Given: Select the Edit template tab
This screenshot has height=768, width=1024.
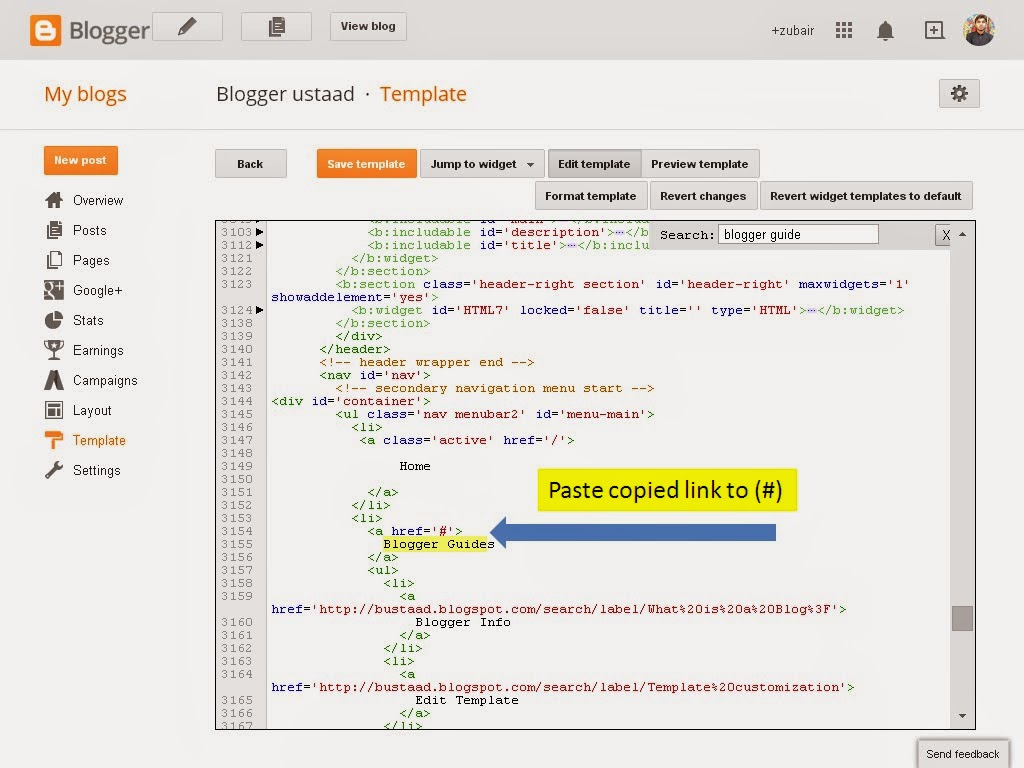Looking at the screenshot, I should pos(594,164).
